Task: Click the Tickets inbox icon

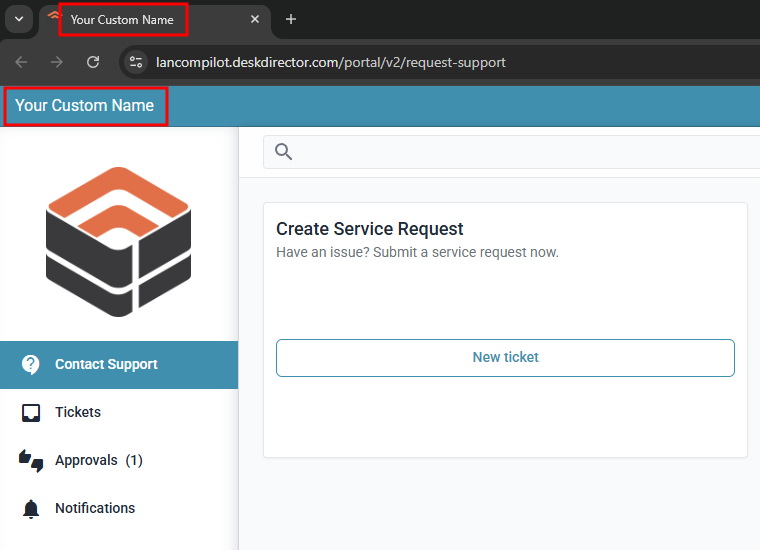Action: 31,412
